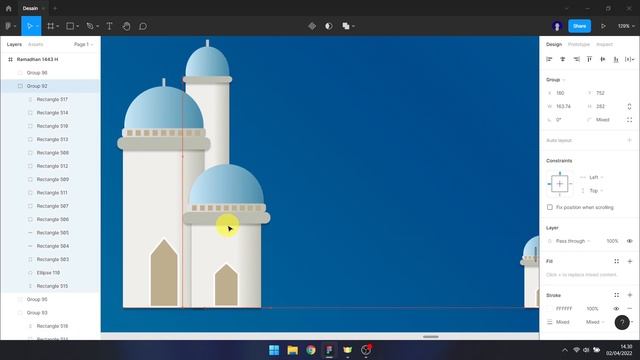Add auto layout with plus icon
The image size is (640, 360).
629,140
